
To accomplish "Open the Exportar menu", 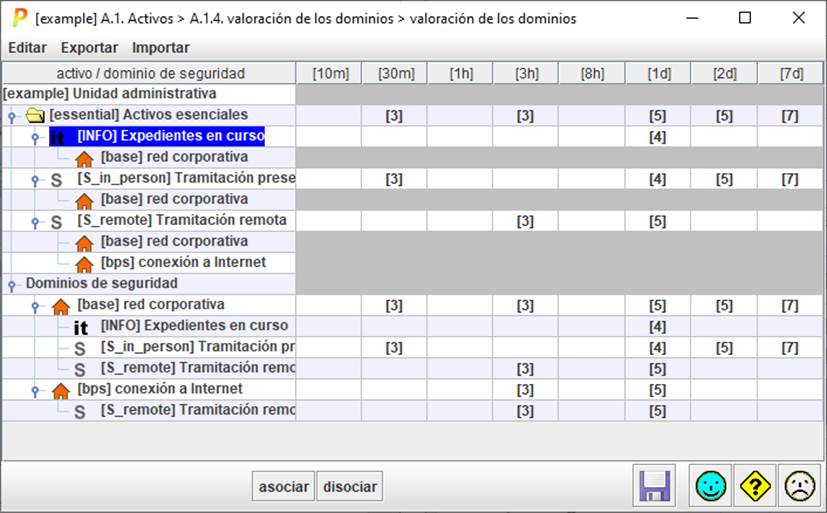I will click(x=89, y=47).
